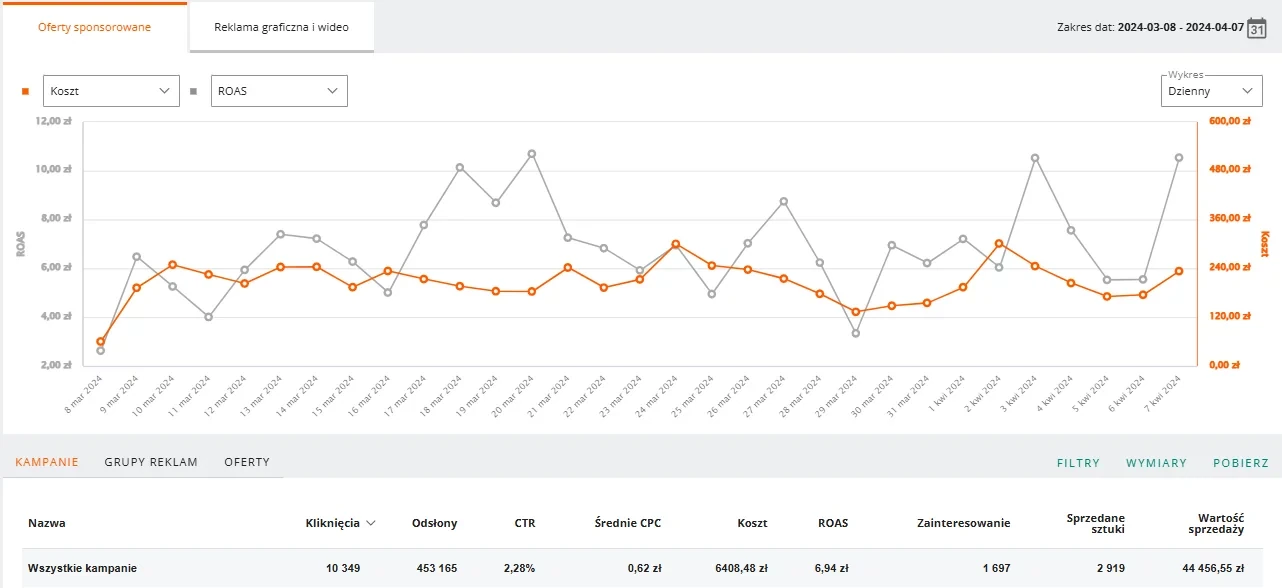Click the gray ROAS series color square
The width and height of the screenshot is (1282, 588).
(194, 91)
